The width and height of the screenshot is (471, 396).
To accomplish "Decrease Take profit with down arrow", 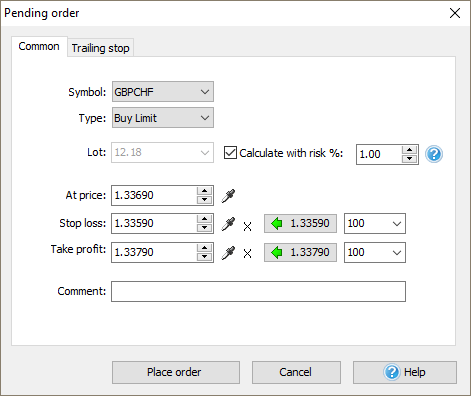I will click(x=204, y=257).
